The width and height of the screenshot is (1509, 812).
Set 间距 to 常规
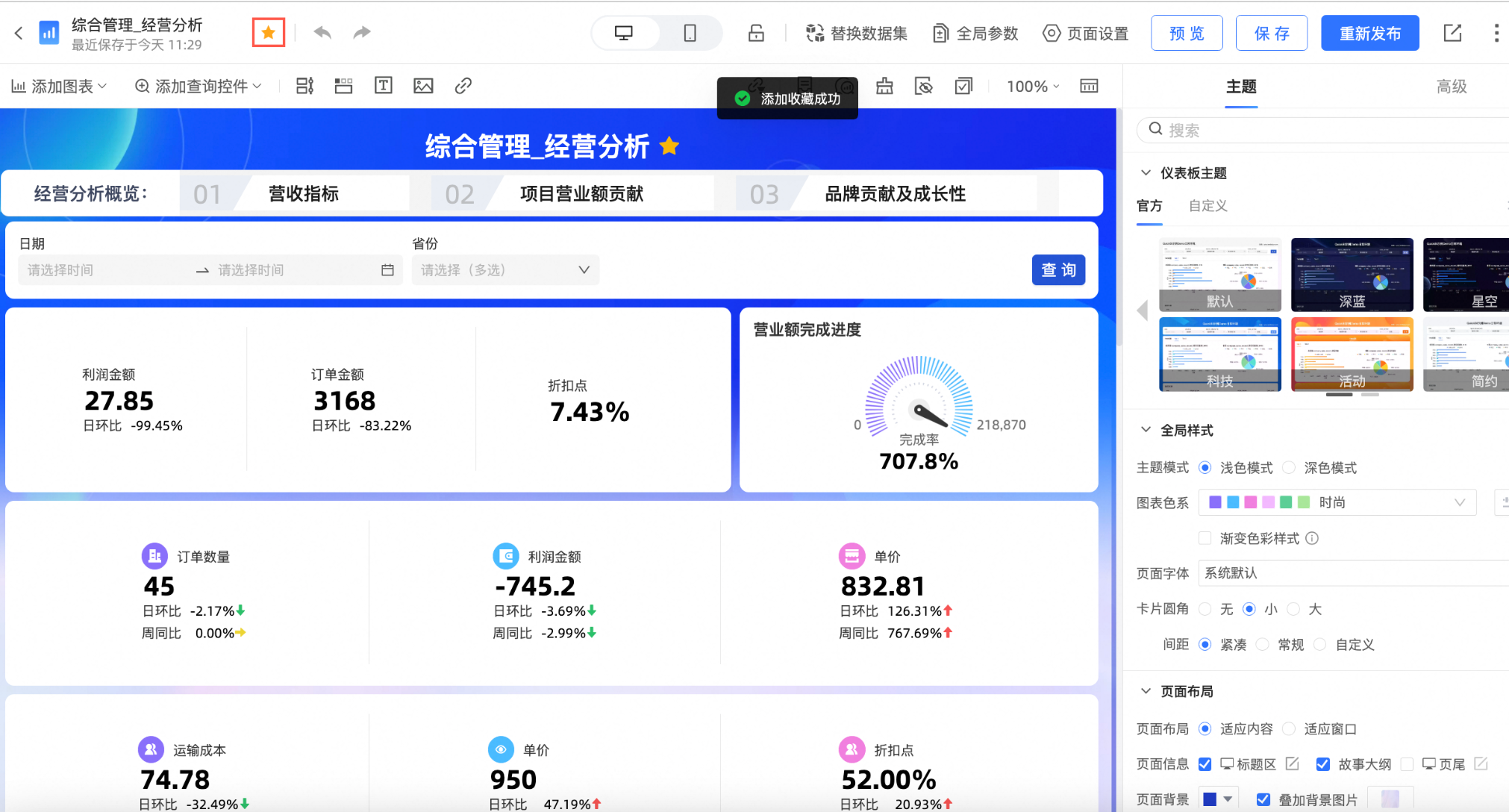tap(1263, 644)
